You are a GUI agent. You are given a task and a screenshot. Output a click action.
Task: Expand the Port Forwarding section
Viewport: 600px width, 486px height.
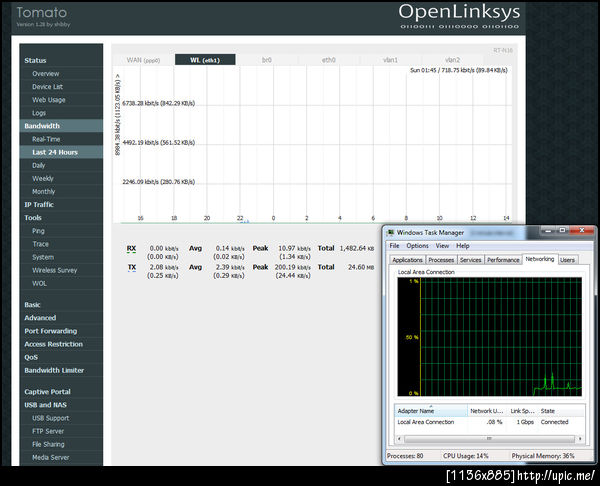pos(50,331)
